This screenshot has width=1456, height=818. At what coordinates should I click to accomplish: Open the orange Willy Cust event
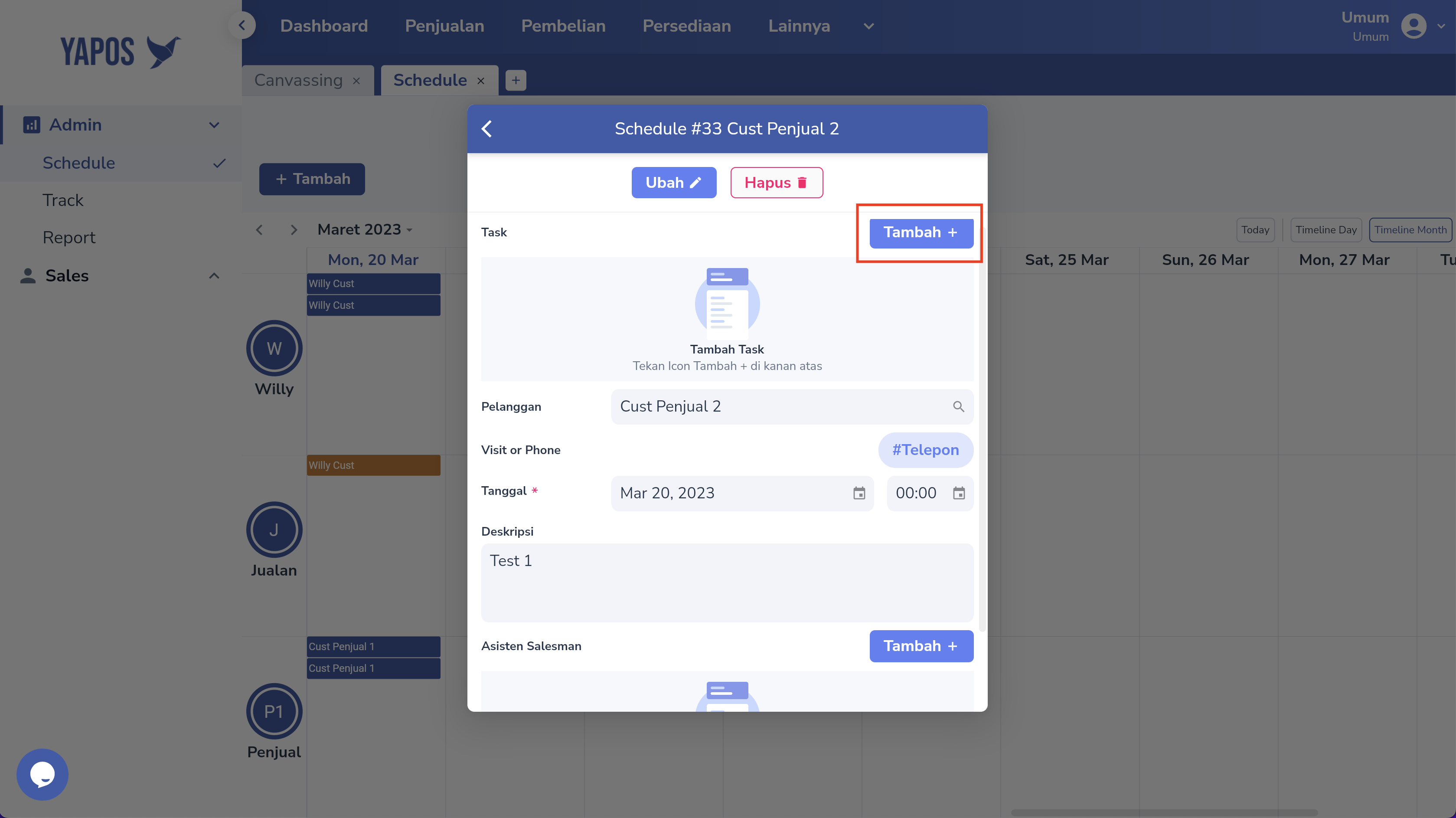tap(374, 465)
